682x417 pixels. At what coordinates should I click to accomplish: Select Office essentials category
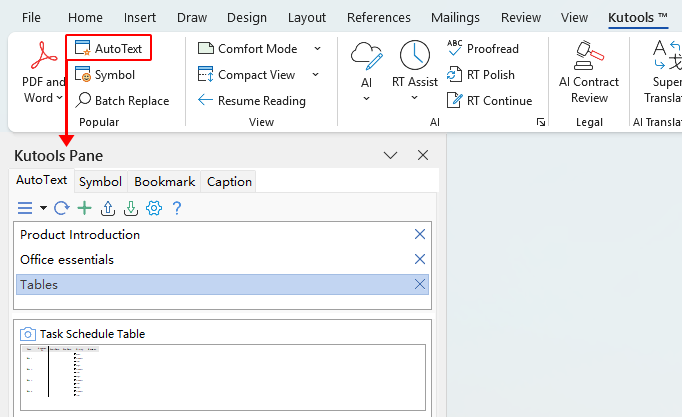point(222,259)
